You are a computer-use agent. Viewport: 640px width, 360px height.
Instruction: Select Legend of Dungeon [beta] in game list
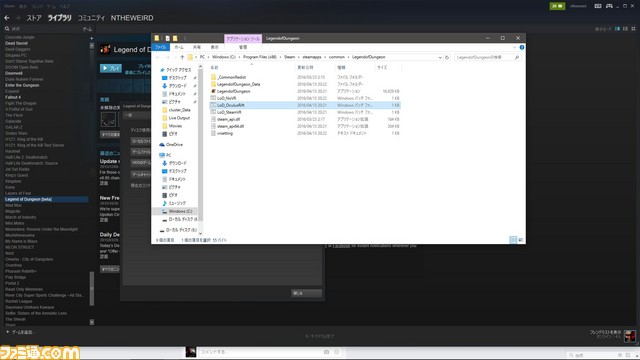pyautogui.click(x=46, y=199)
